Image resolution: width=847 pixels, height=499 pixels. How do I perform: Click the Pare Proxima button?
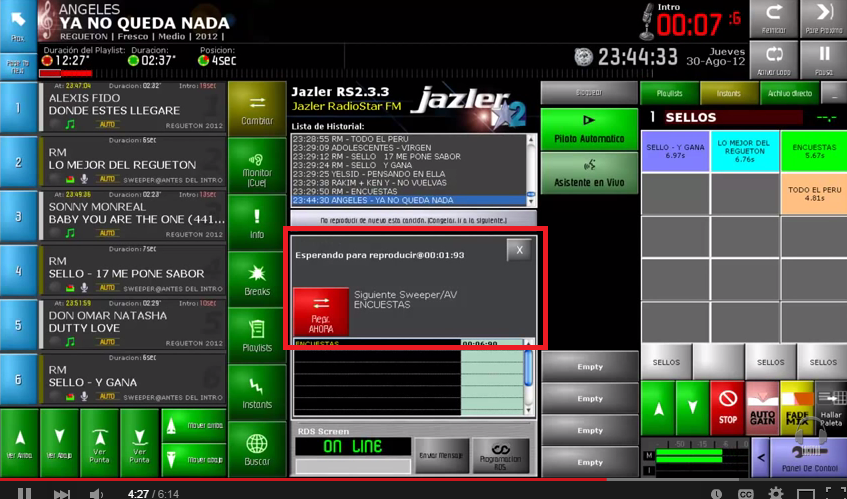pos(823,19)
